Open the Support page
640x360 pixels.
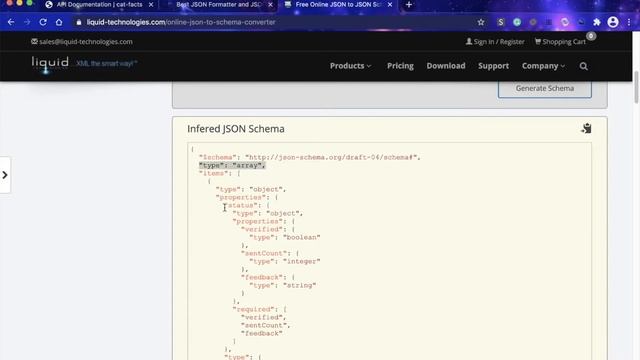(x=493, y=66)
